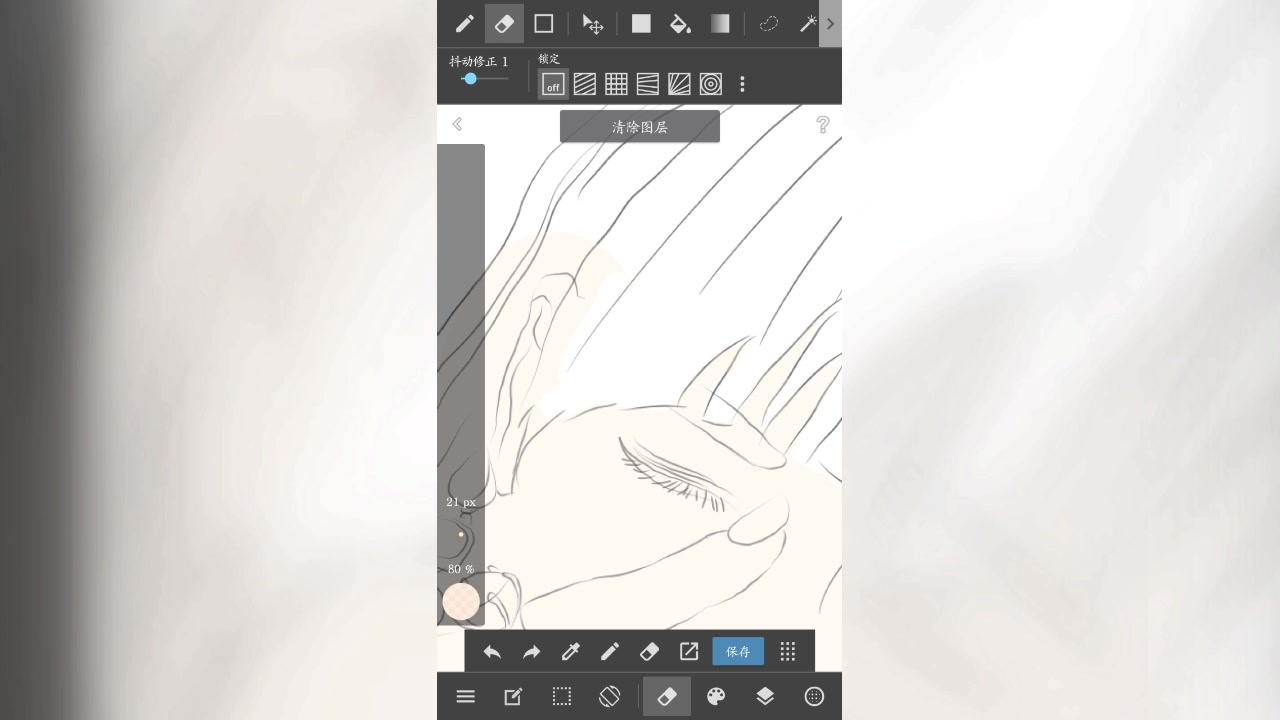Image resolution: width=1280 pixels, height=720 pixels.
Task: Select the lasso selection tool
Action: [x=769, y=24]
